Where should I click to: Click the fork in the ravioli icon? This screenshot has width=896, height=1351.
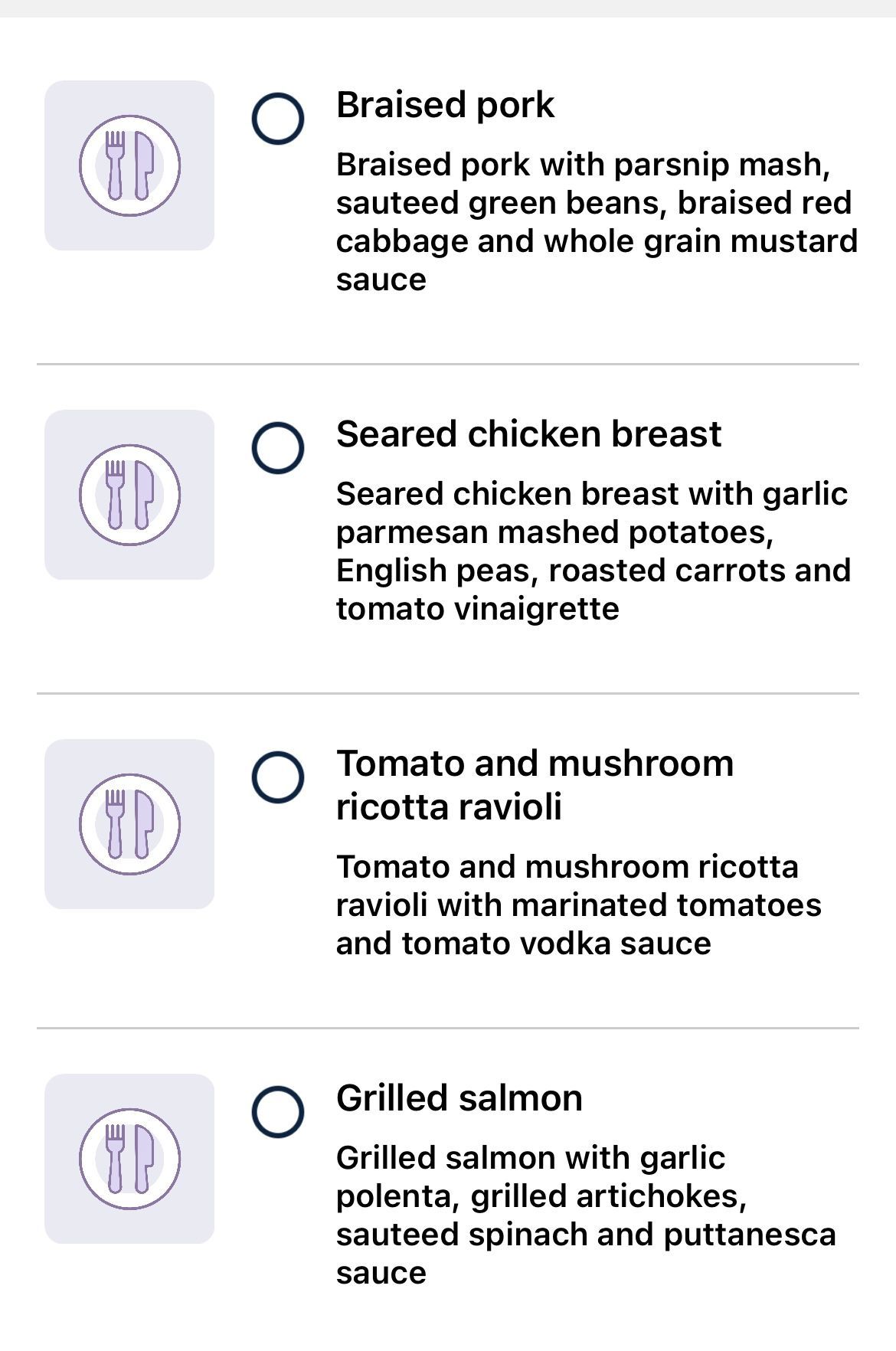115,824
